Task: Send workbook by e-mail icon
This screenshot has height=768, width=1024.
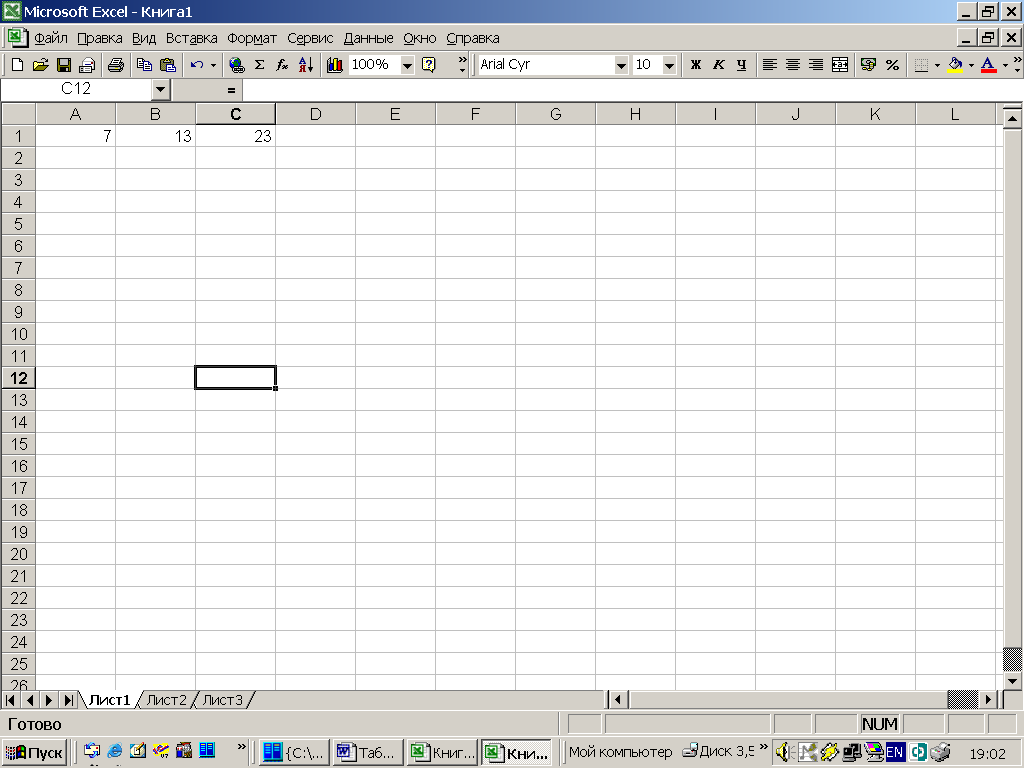Action: pyautogui.click(x=87, y=65)
